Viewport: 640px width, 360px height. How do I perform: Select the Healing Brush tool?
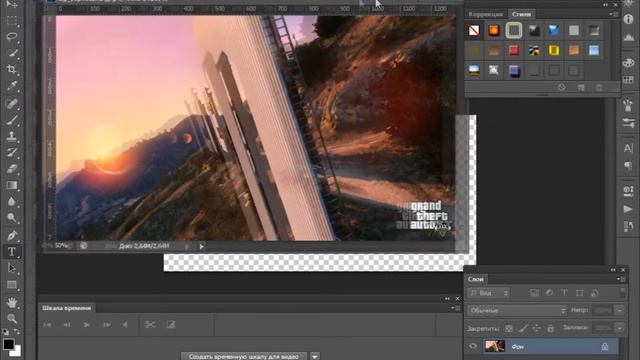pyautogui.click(x=12, y=103)
